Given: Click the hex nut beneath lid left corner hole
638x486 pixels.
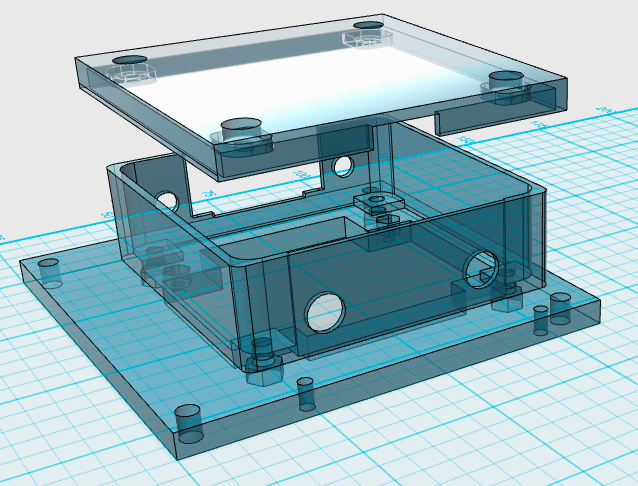Looking at the screenshot, I should pos(131,74).
